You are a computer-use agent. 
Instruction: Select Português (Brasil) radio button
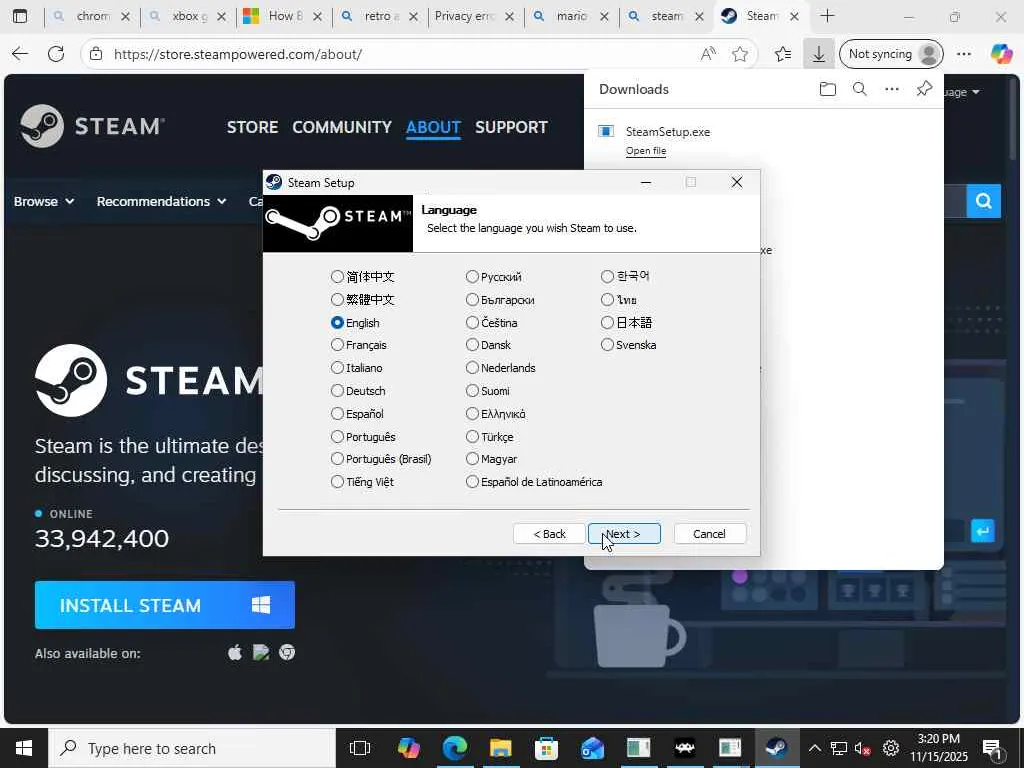pyautogui.click(x=337, y=459)
